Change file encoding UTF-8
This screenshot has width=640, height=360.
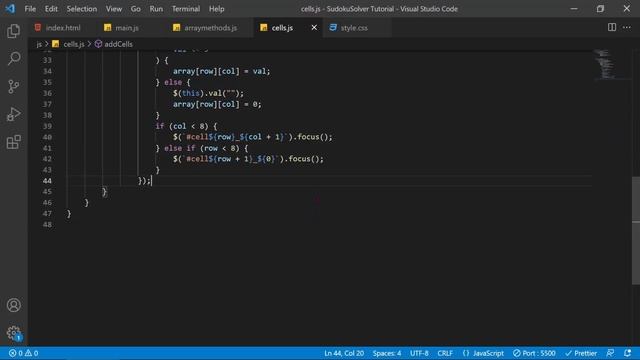pyautogui.click(x=419, y=353)
